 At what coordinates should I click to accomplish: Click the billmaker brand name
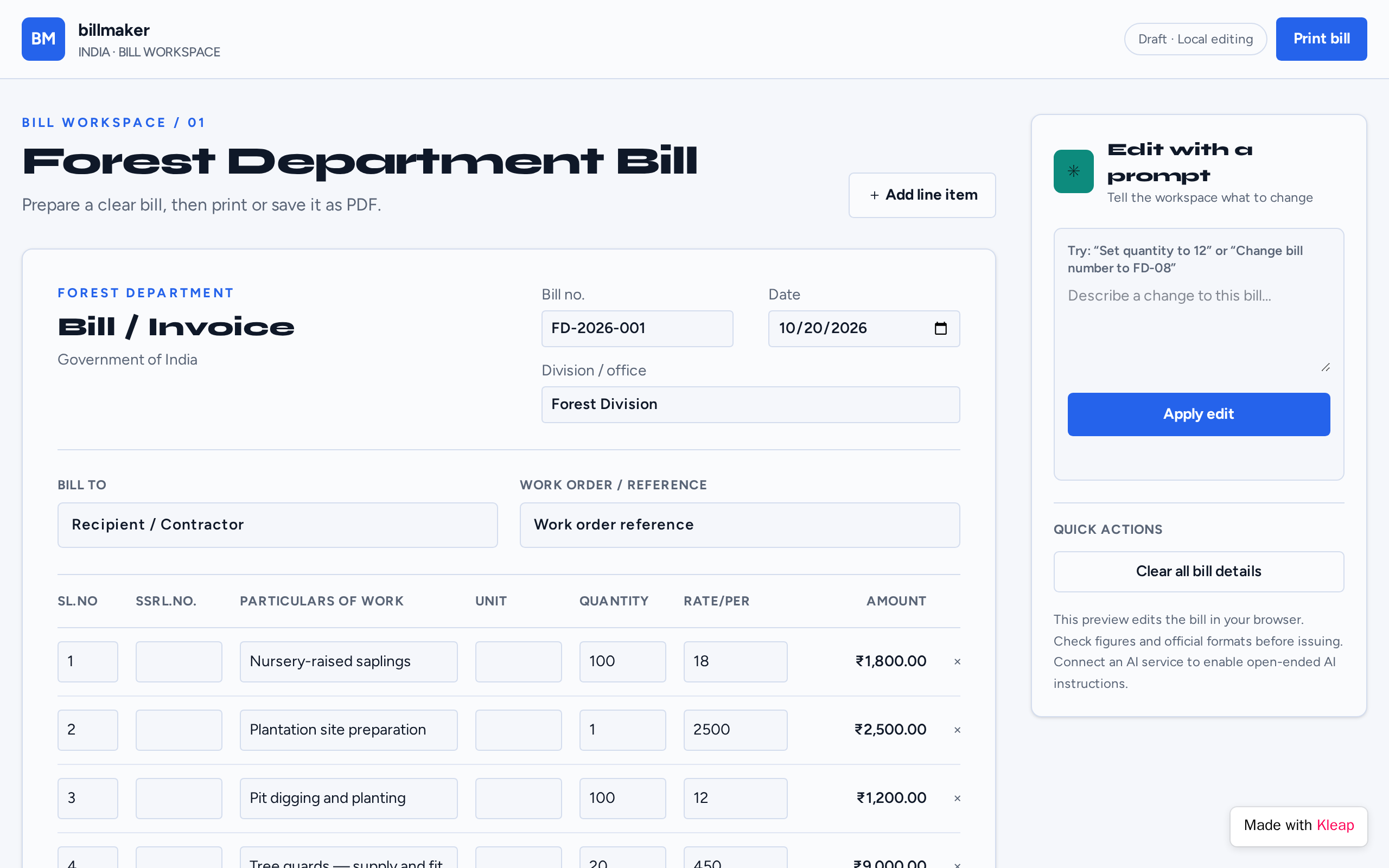(x=113, y=30)
